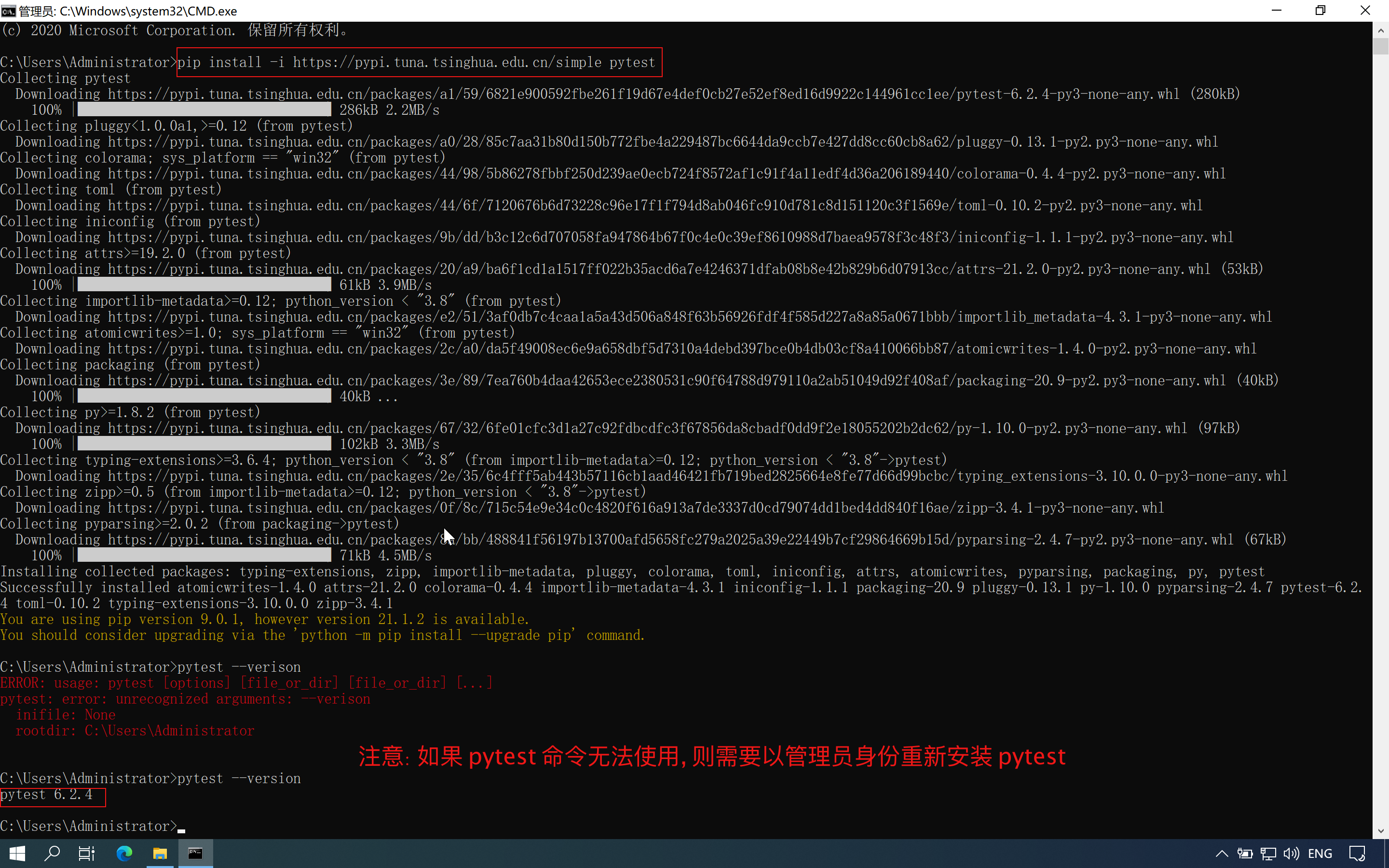This screenshot has width=1389, height=868.
Task: Open File Explorer from taskbar
Action: tap(160, 854)
